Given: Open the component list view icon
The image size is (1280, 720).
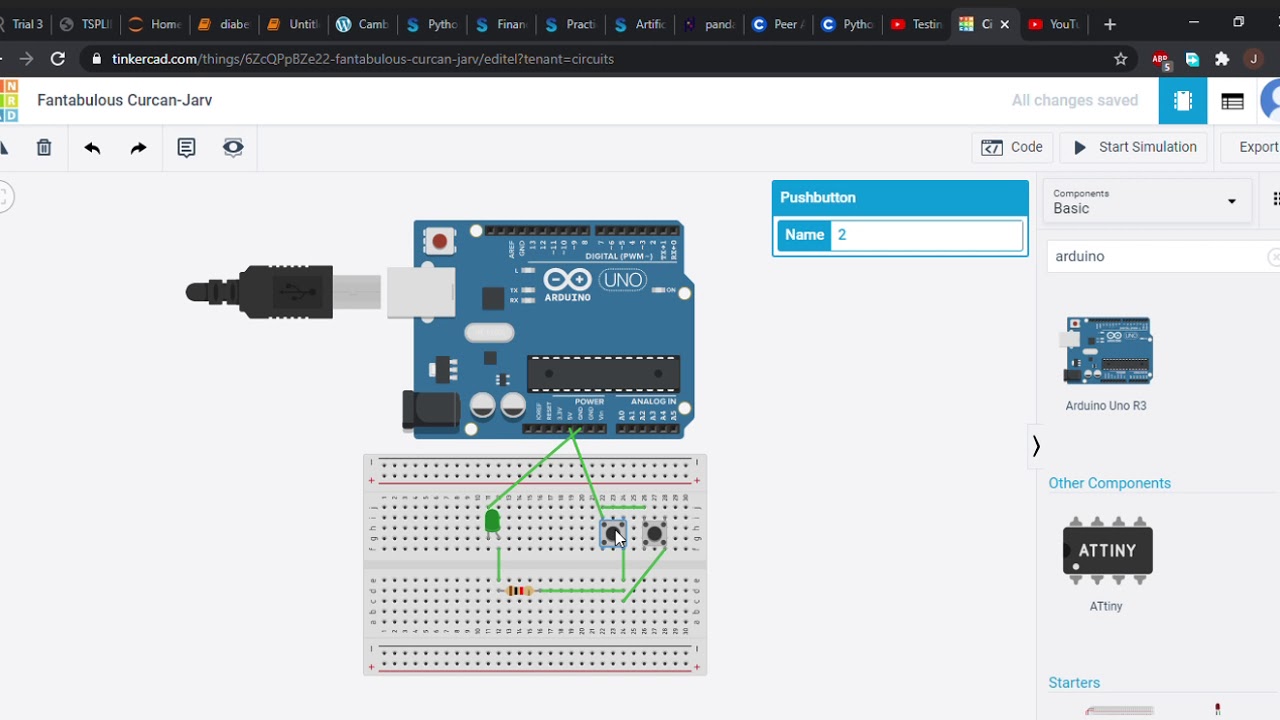Looking at the screenshot, I should click(1232, 101).
